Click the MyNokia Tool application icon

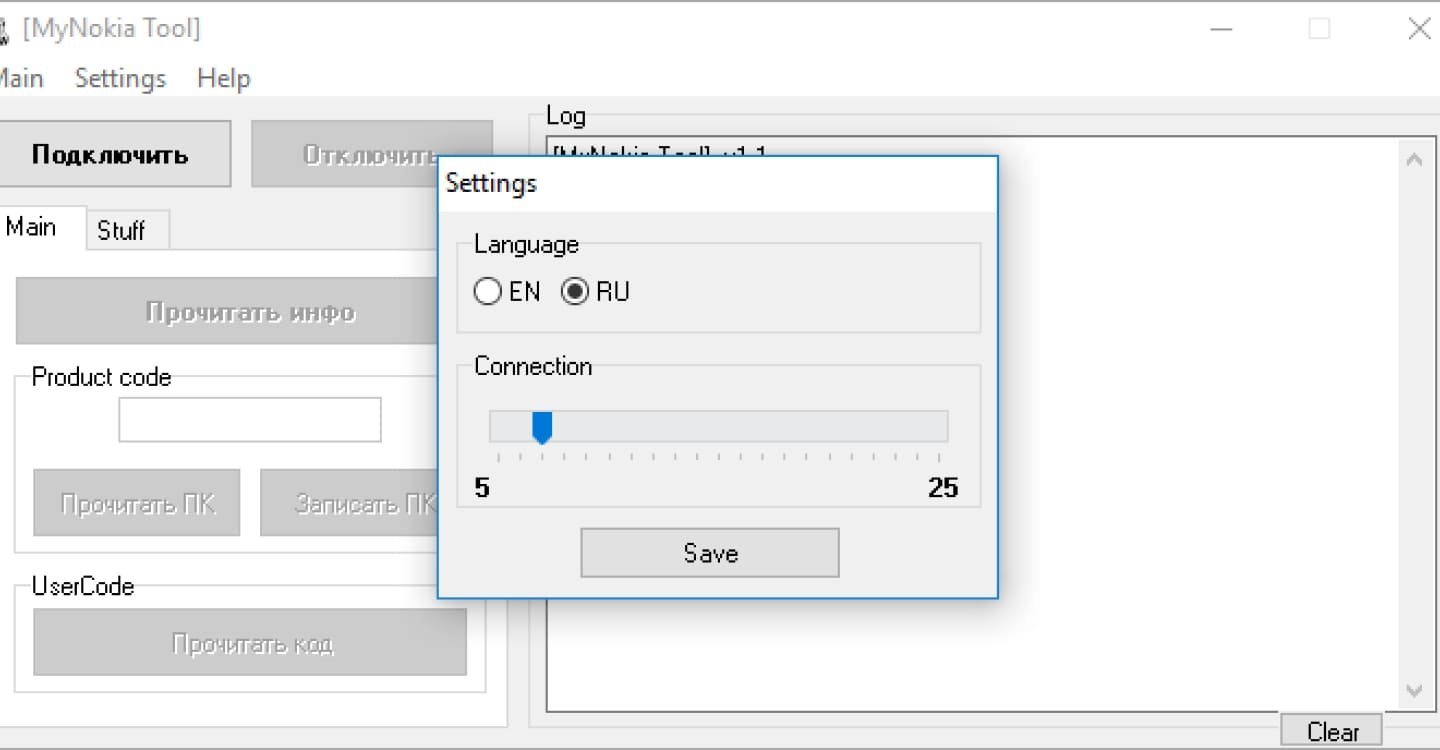click(4, 30)
